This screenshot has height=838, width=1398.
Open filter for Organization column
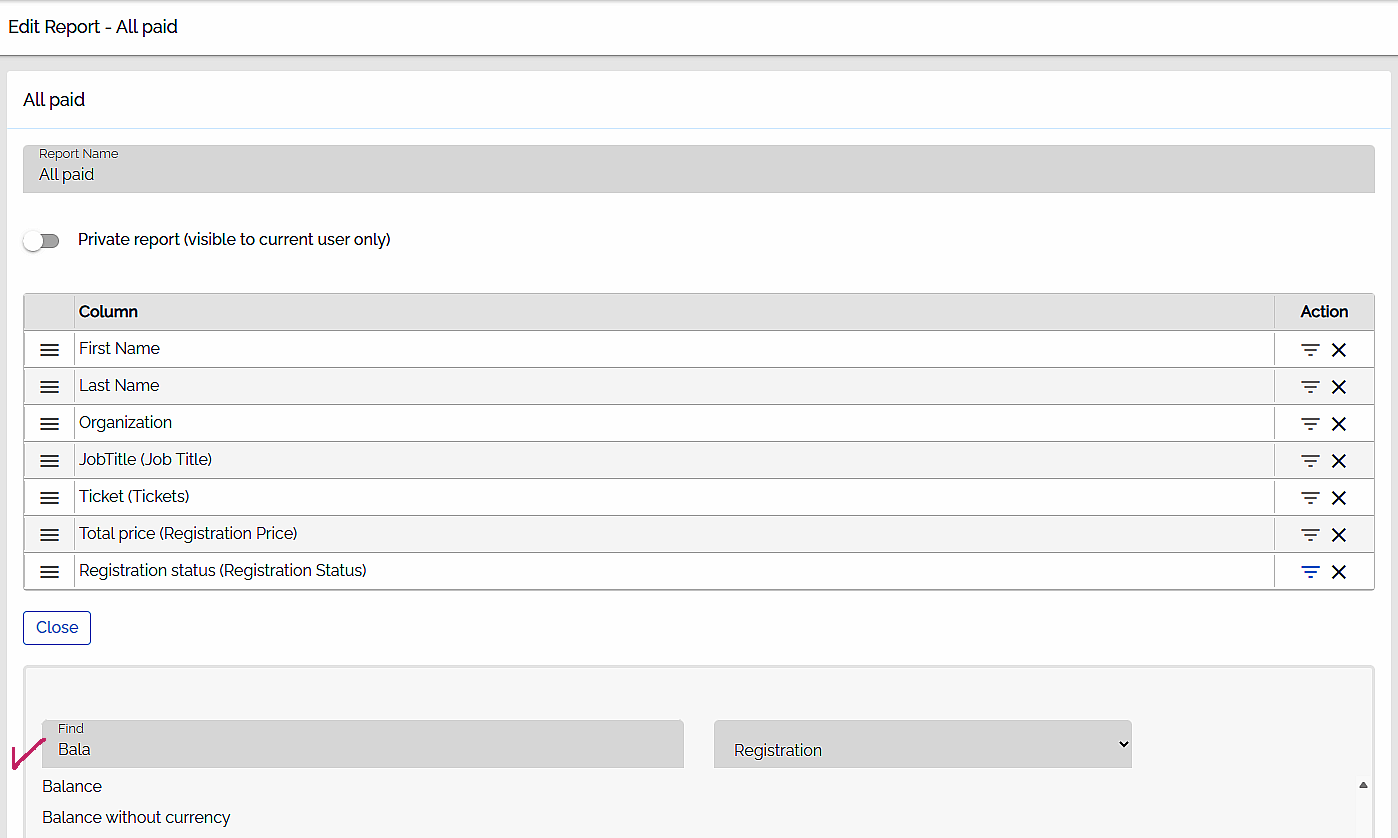(1310, 424)
